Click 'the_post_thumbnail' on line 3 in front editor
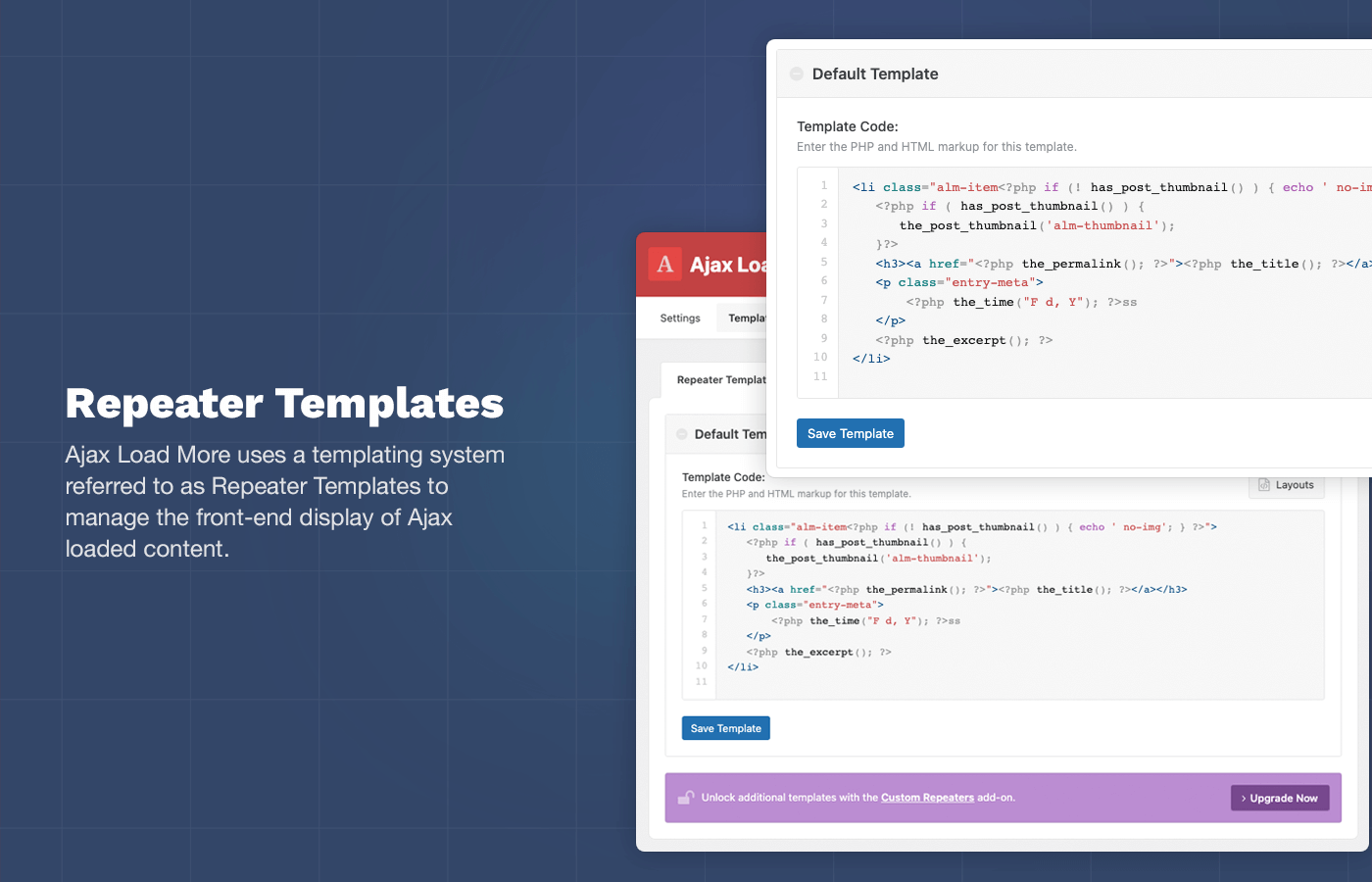The width and height of the screenshot is (1372, 882). click(968, 225)
